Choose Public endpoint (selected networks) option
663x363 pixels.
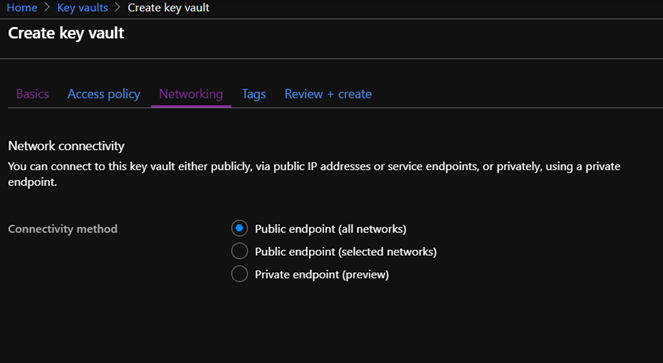point(239,251)
